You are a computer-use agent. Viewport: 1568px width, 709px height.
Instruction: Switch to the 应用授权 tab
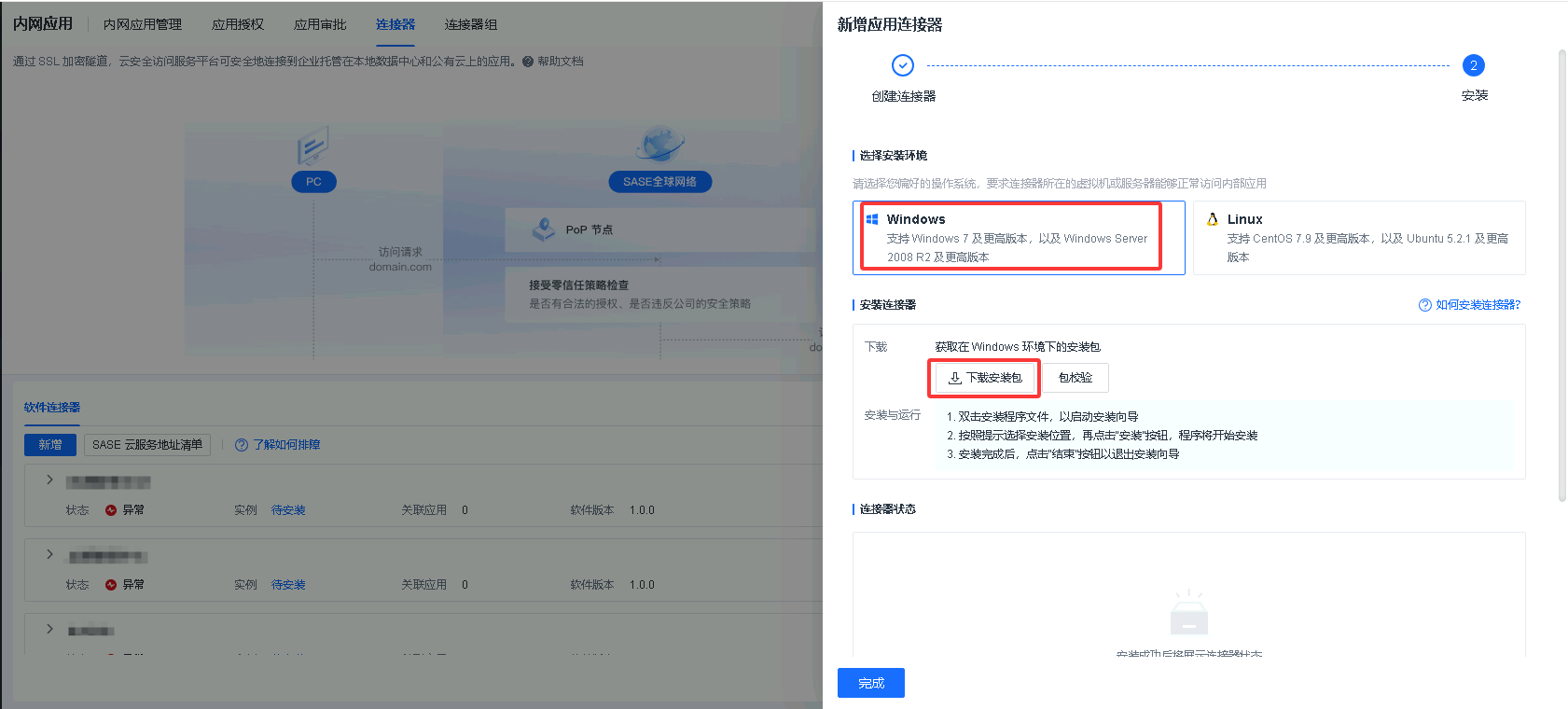coord(238,24)
